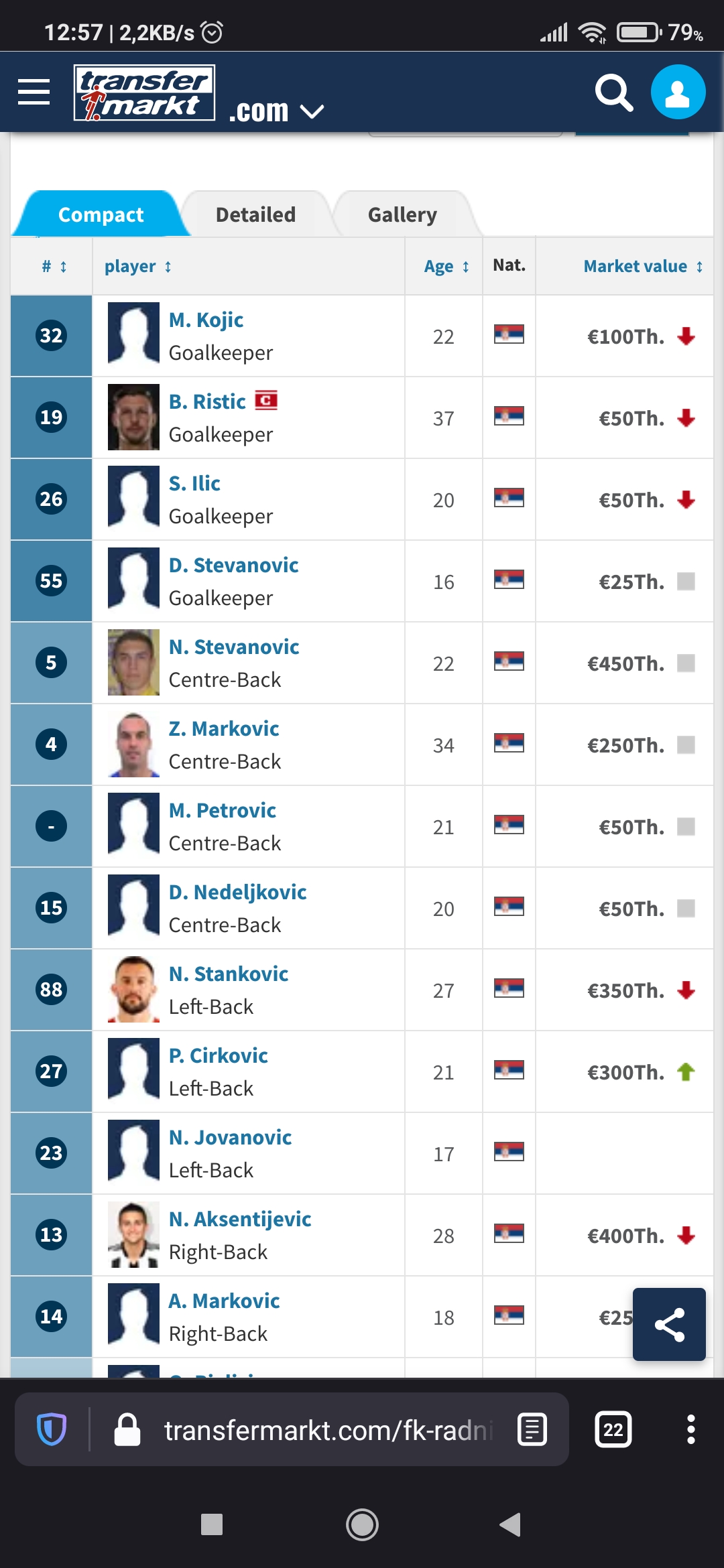The image size is (724, 1568).
Task: Tap the Android home button
Action: click(x=362, y=1524)
